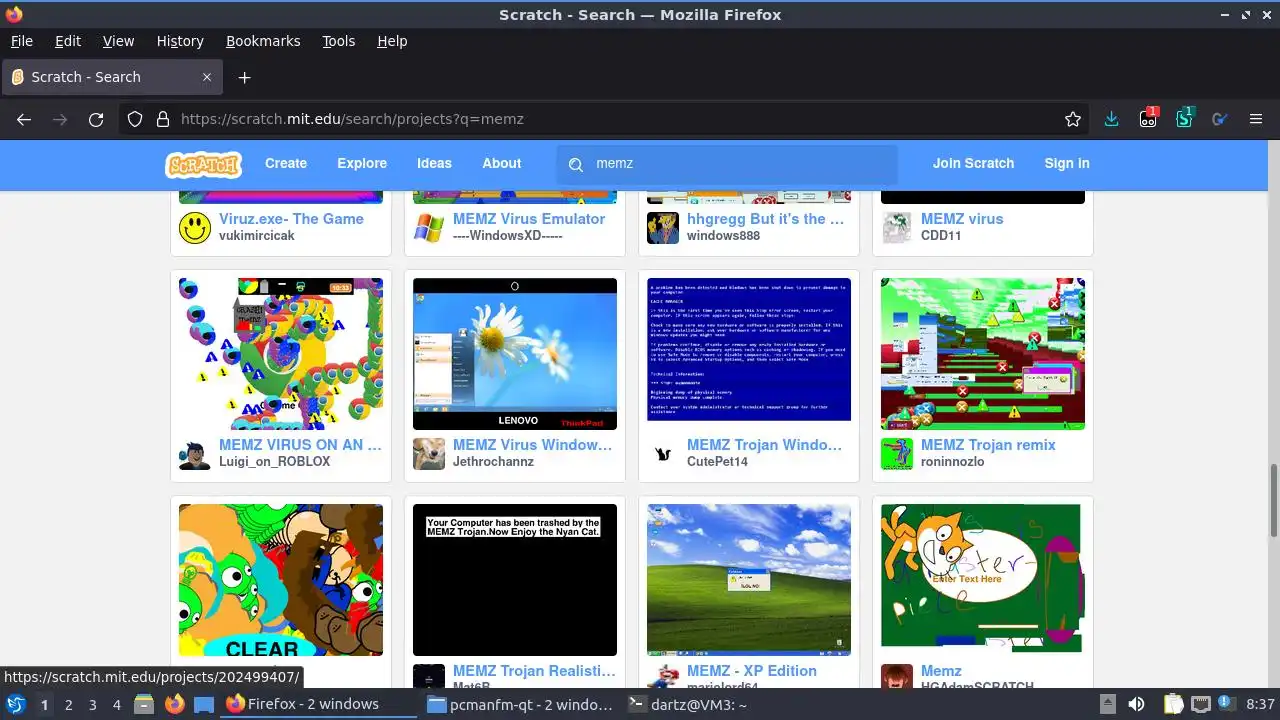Click the shield tracking protection icon
This screenshot has height=720, width=1280.
pos(135,119)
